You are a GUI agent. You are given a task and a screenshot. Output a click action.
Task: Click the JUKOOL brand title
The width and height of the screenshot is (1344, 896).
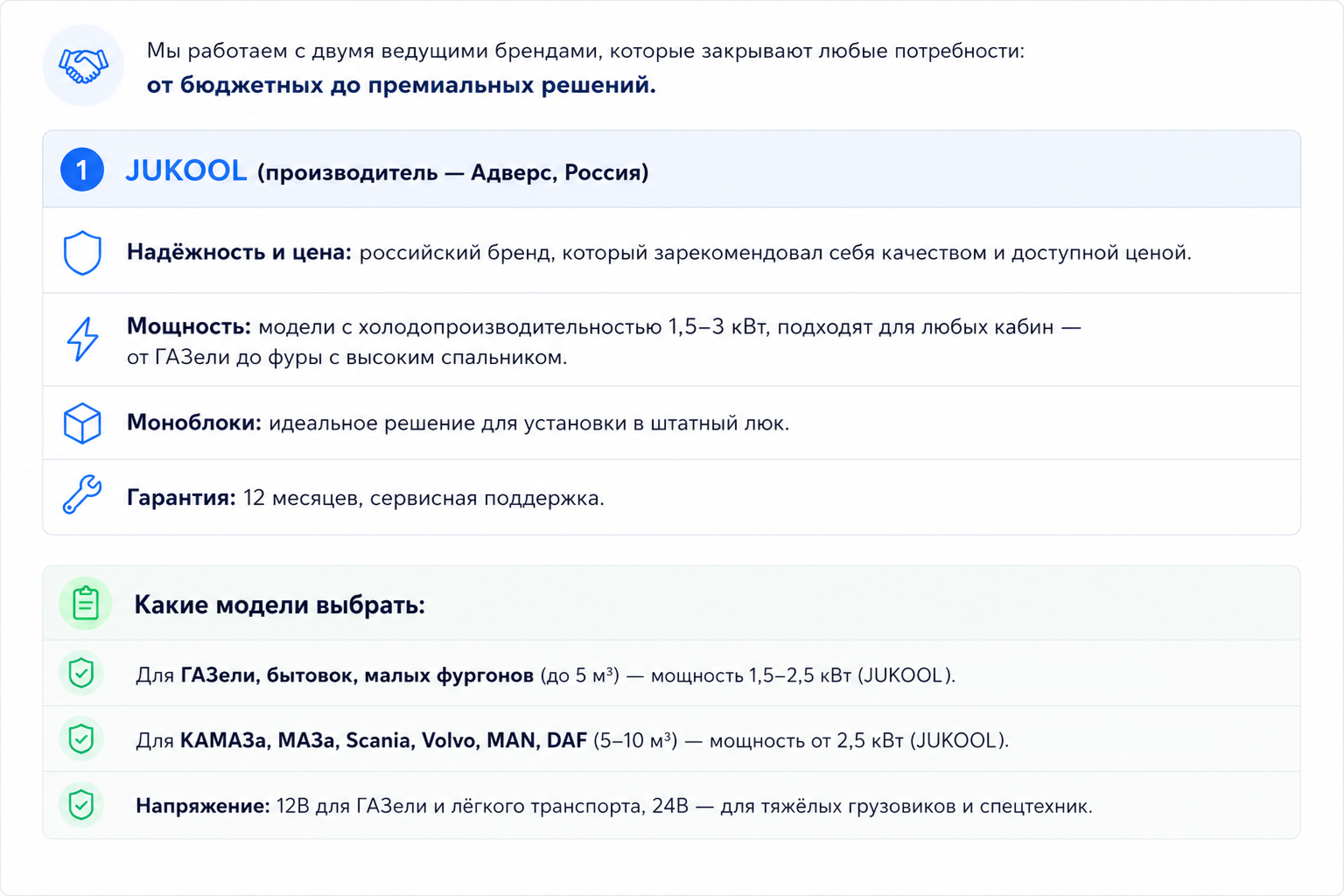pyautogui.click(x=186, y=171)
